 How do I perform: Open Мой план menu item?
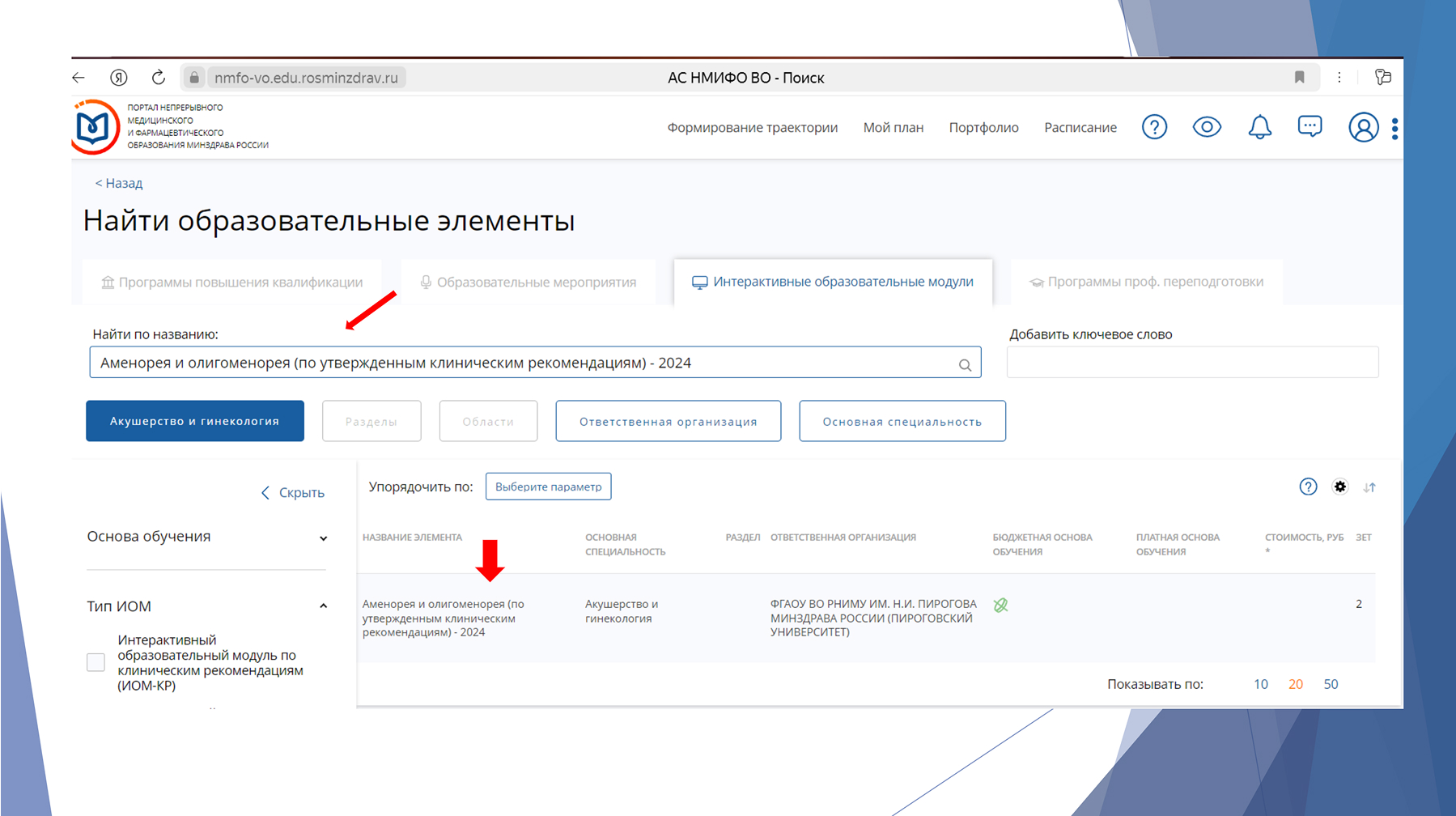click(894, 127)
